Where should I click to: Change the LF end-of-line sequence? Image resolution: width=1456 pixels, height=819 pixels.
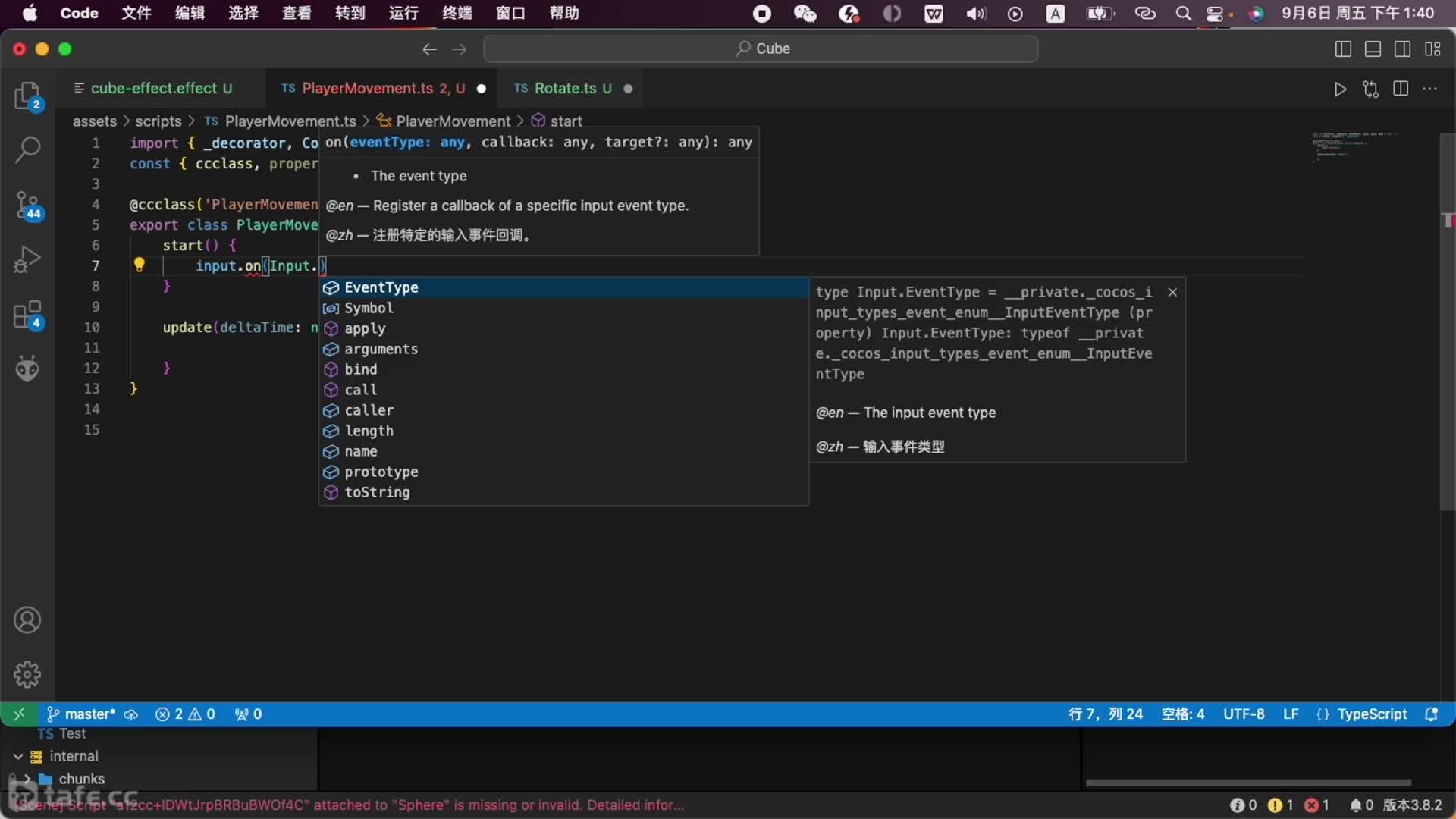[1291, 714]
